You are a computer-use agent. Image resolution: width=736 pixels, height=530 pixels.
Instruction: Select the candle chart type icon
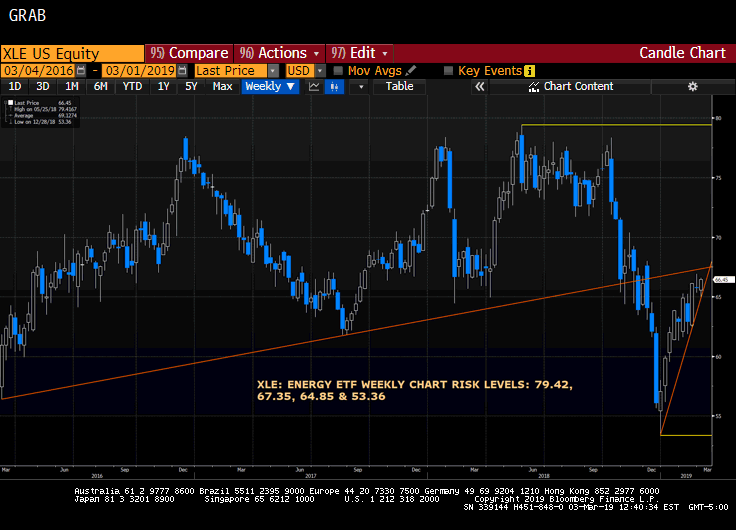[x=334, y=86]
